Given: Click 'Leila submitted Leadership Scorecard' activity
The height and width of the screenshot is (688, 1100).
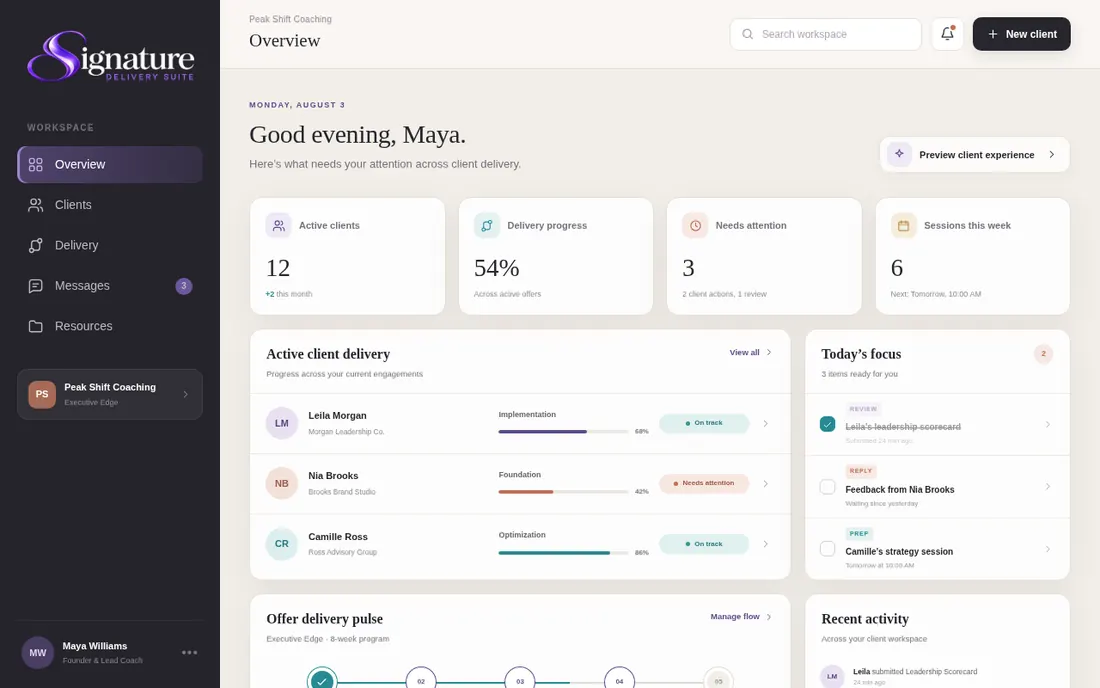Looking at the screenshot, I should [x=915, y=672].
